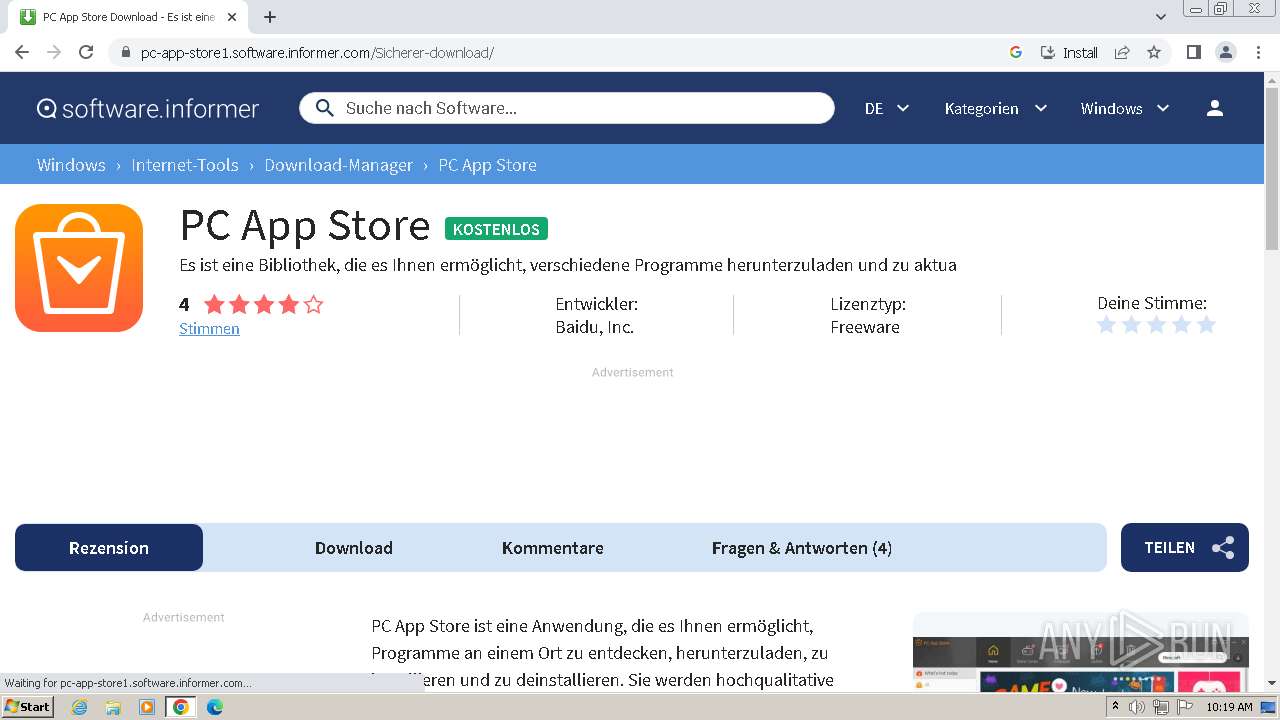Rate one star under Deine Stimme
This screenshot has height=720, width=1280.
tap(1106, 324)
